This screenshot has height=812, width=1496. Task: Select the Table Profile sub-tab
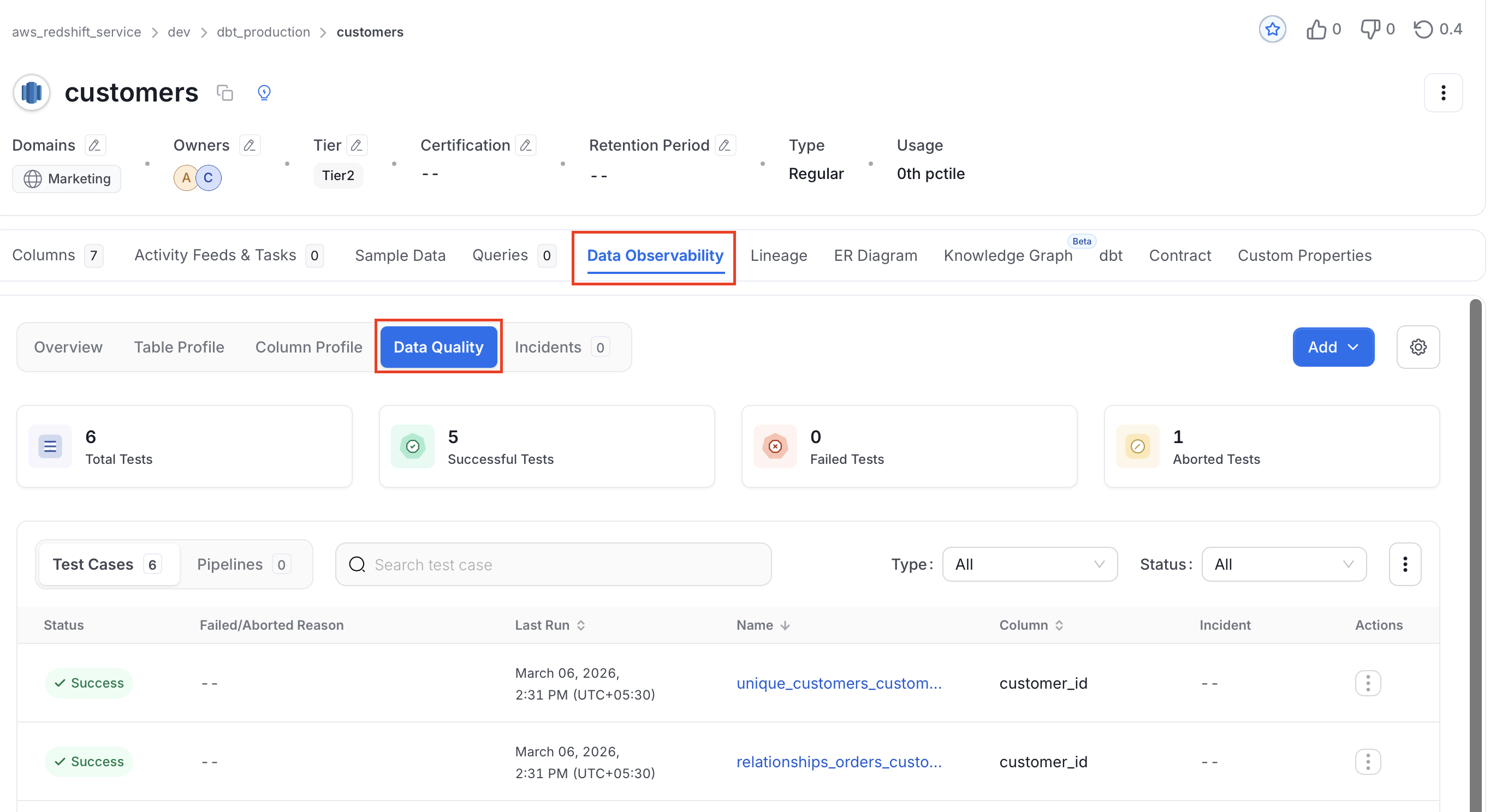coord(179,347)
